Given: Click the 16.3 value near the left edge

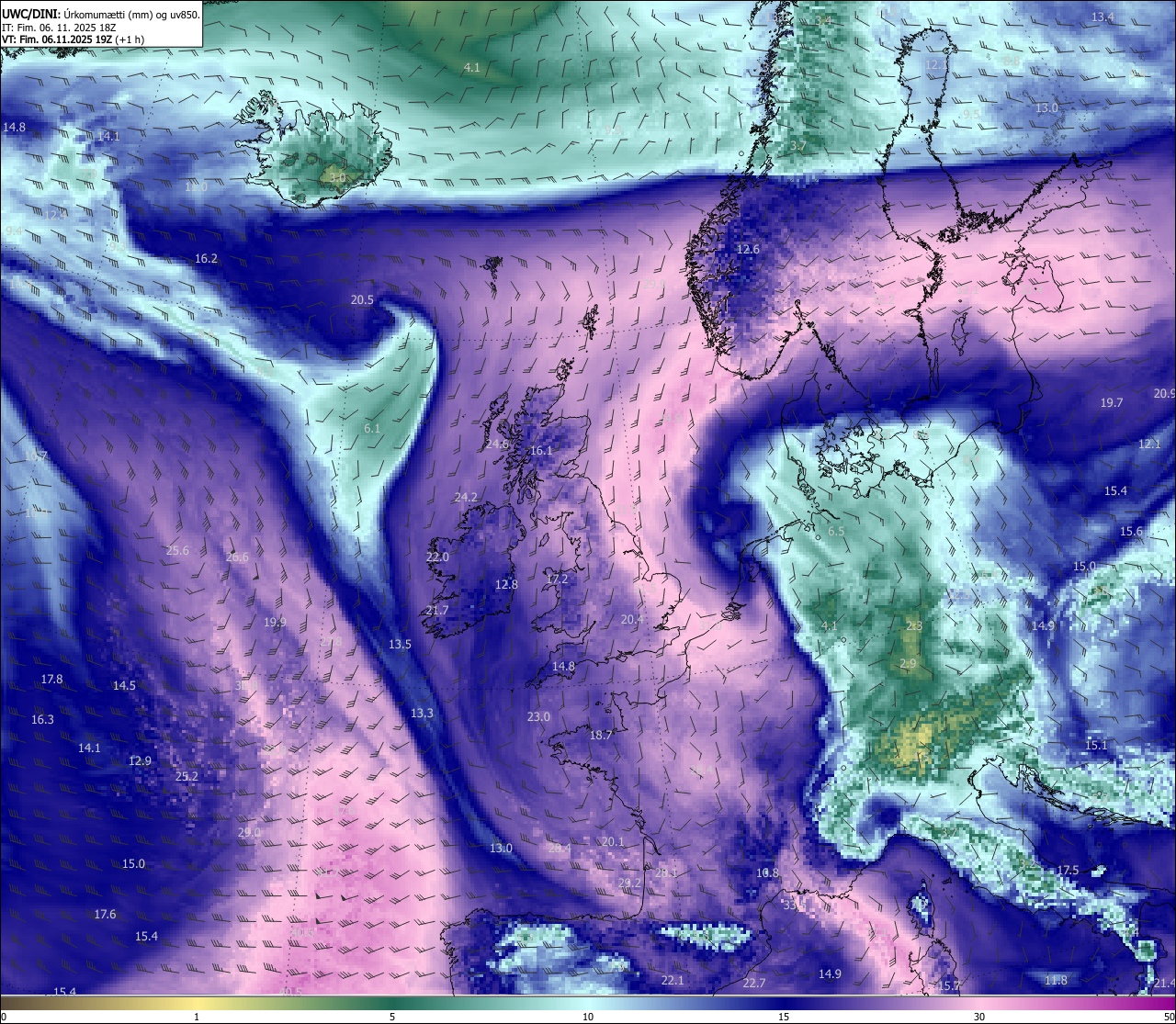Looking at the screenshot, I should point(42,720).
